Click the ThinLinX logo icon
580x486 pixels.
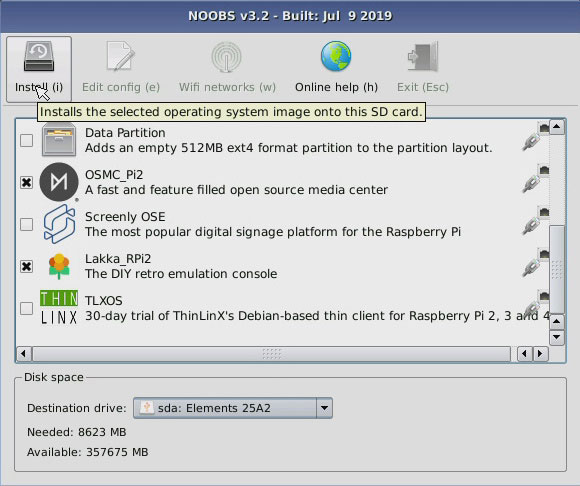(x=59, y=308)
